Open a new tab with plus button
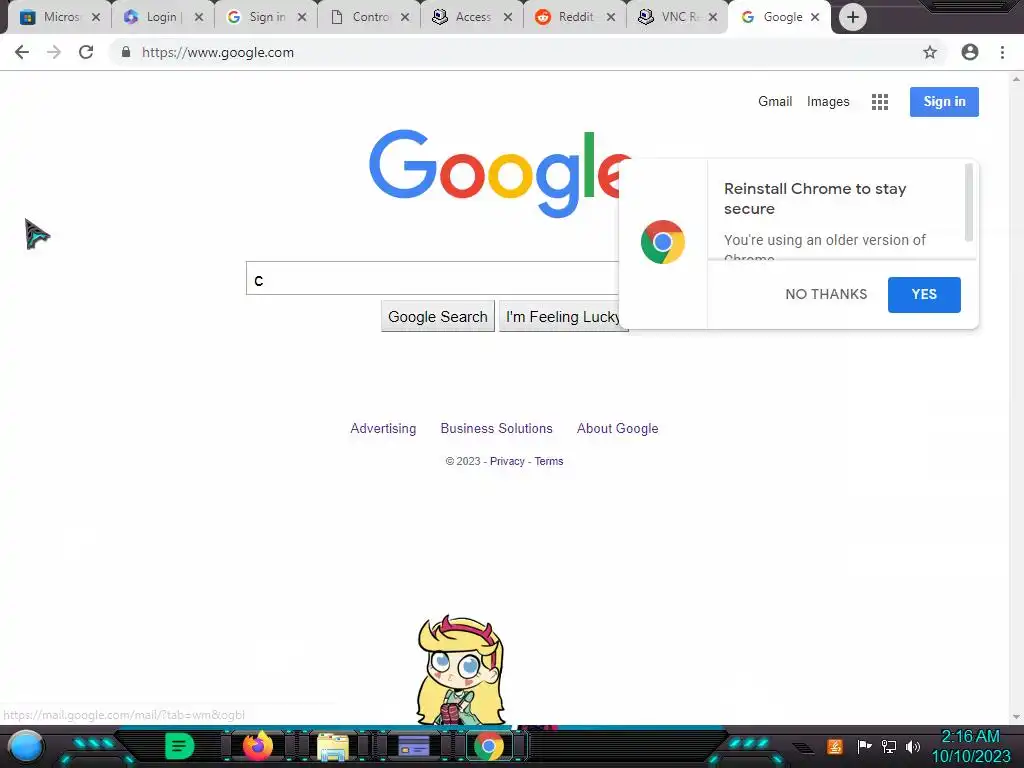1024x768 pixels. coord(852,17)
